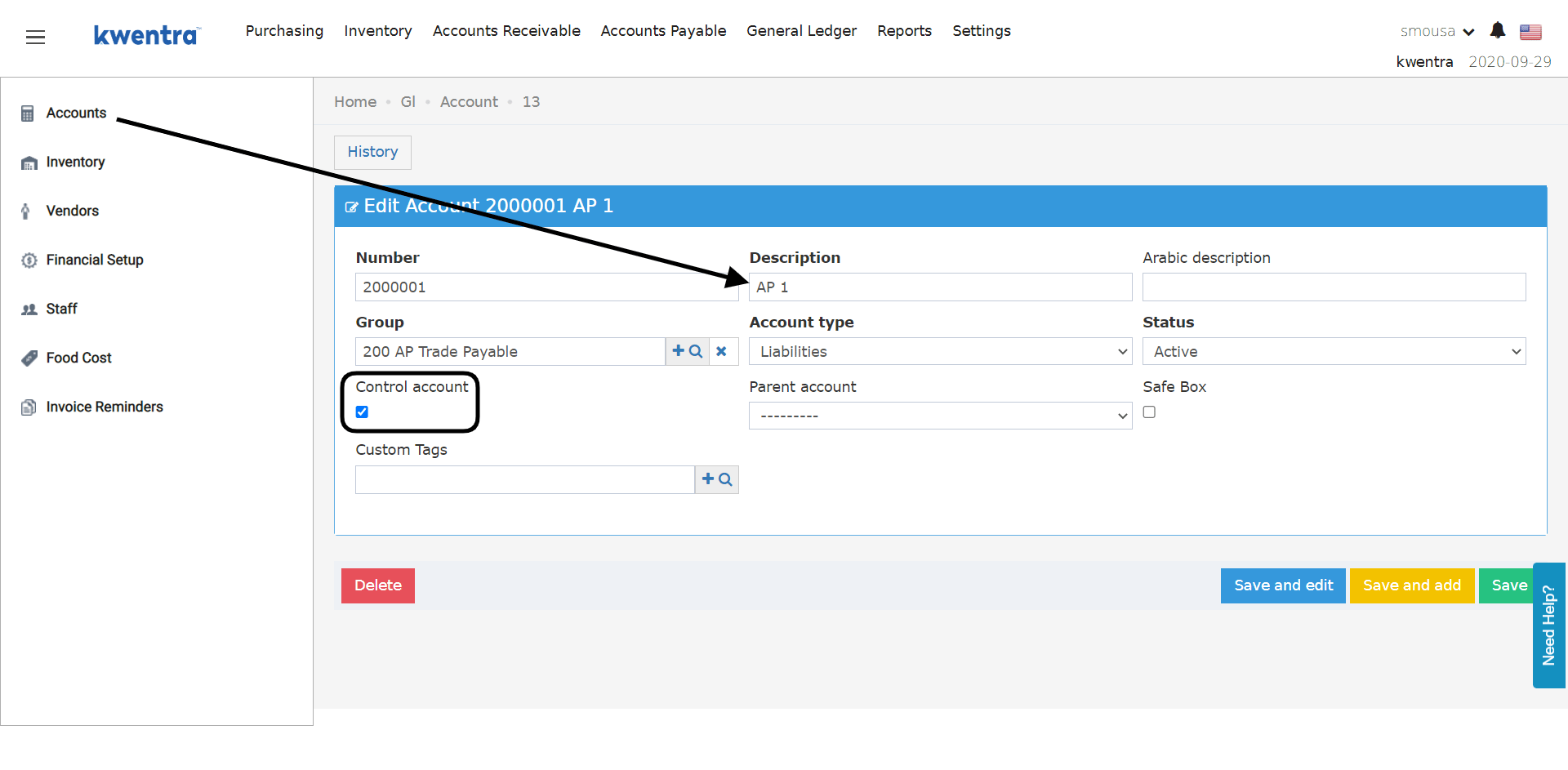Click the Custom Tags add/search icon
1568x770 pixels.
pyautogui.click(x=716, y=479)
